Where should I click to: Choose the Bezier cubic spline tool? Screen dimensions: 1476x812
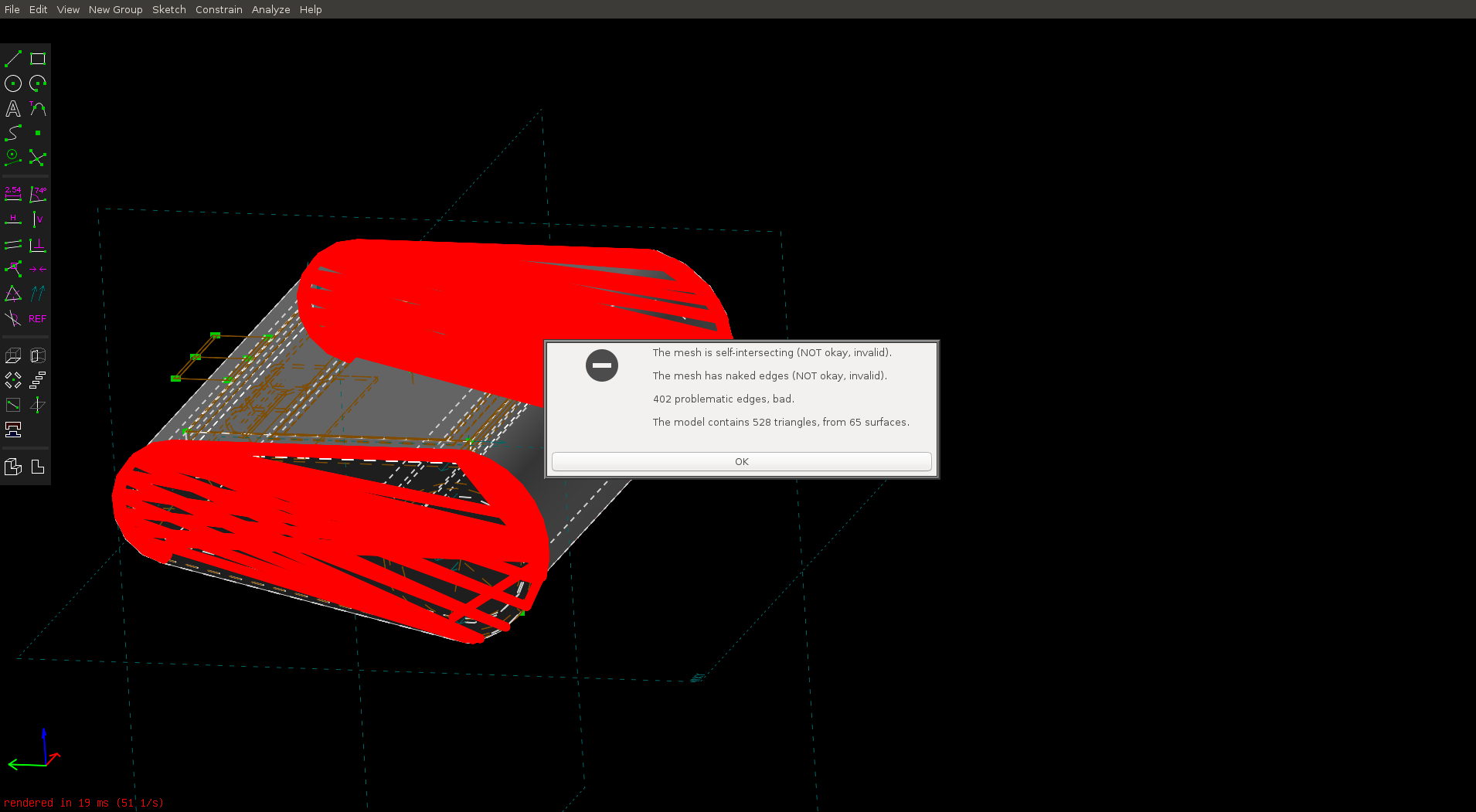(13, 134)
